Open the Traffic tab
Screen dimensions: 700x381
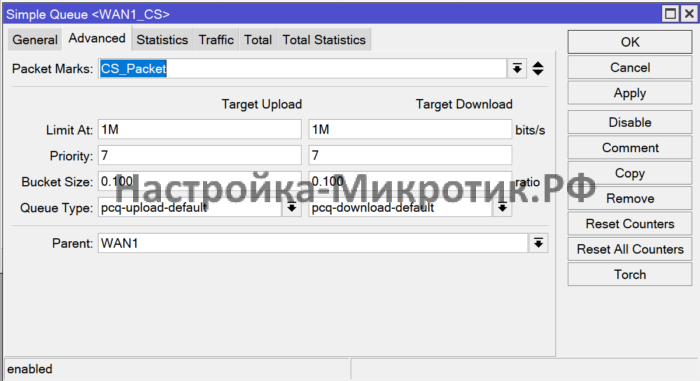(216, 40)
